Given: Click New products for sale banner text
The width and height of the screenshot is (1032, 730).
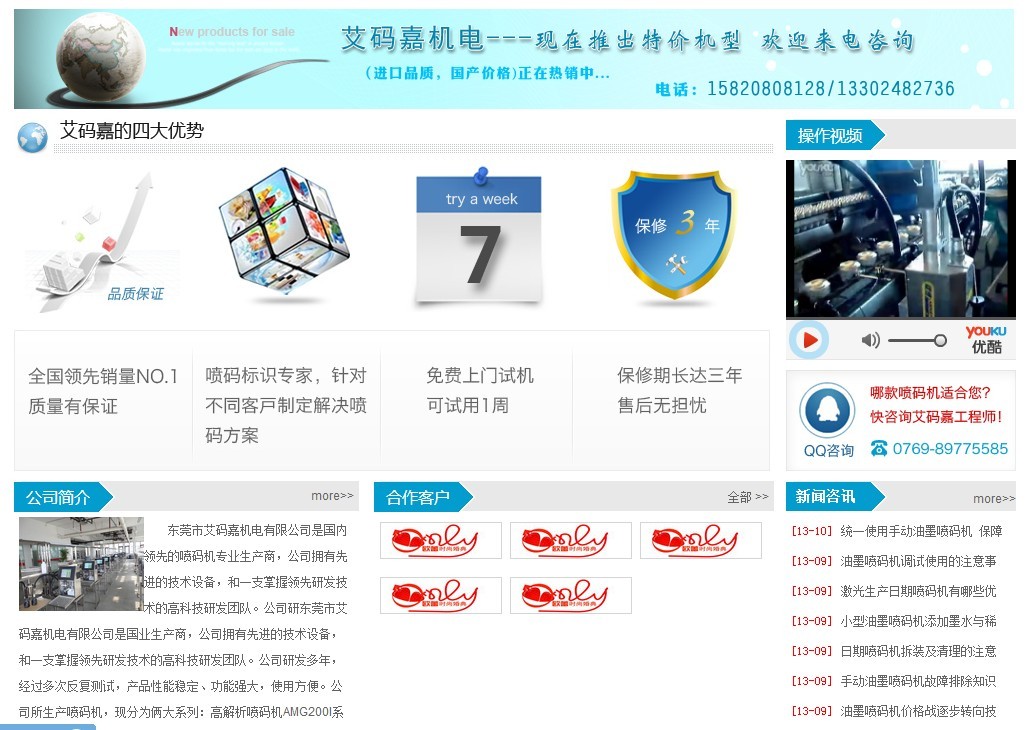Looking at the screenshot, I should pos(232,32).
